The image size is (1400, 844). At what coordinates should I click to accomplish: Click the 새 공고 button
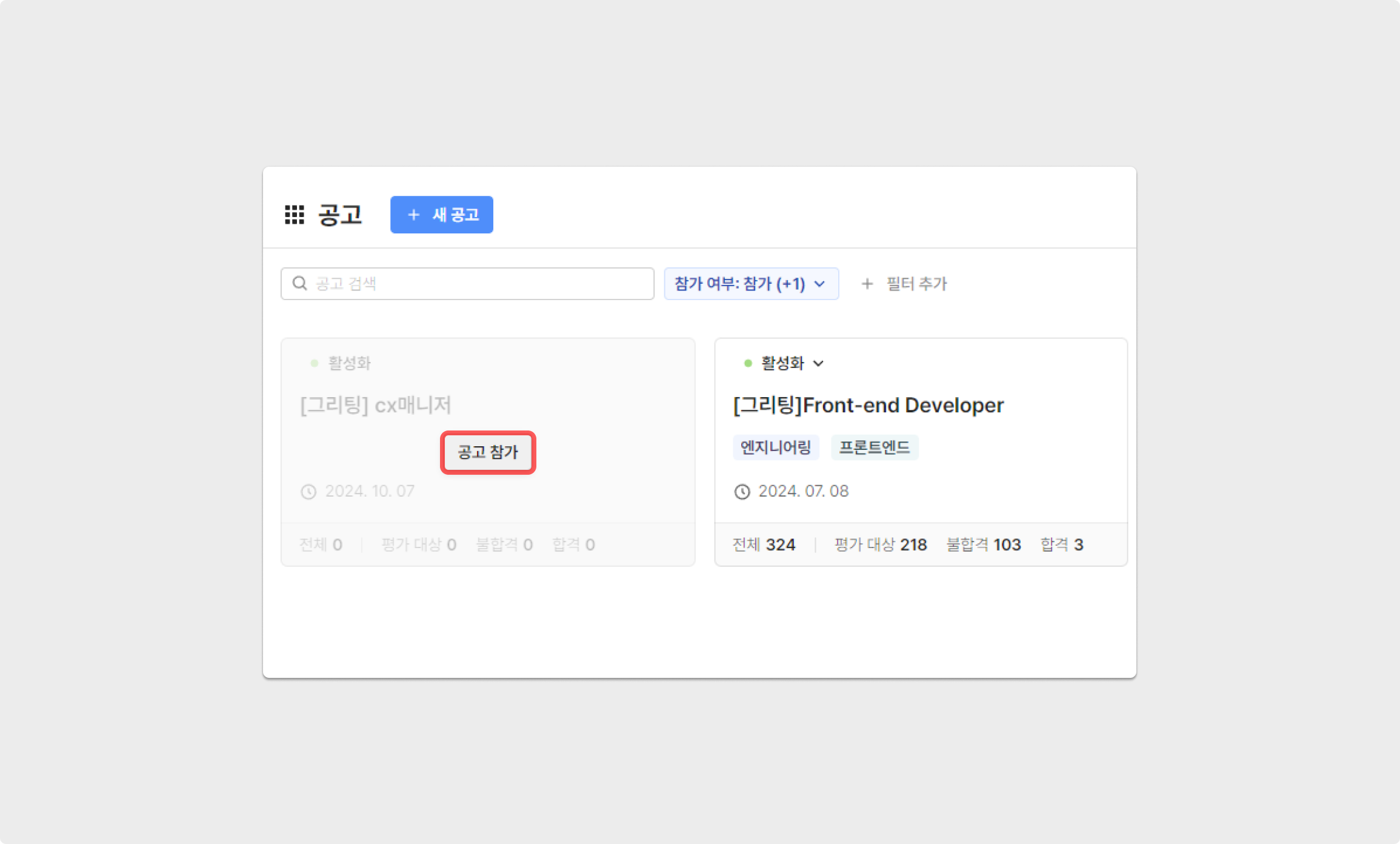(x=441, y=215)
